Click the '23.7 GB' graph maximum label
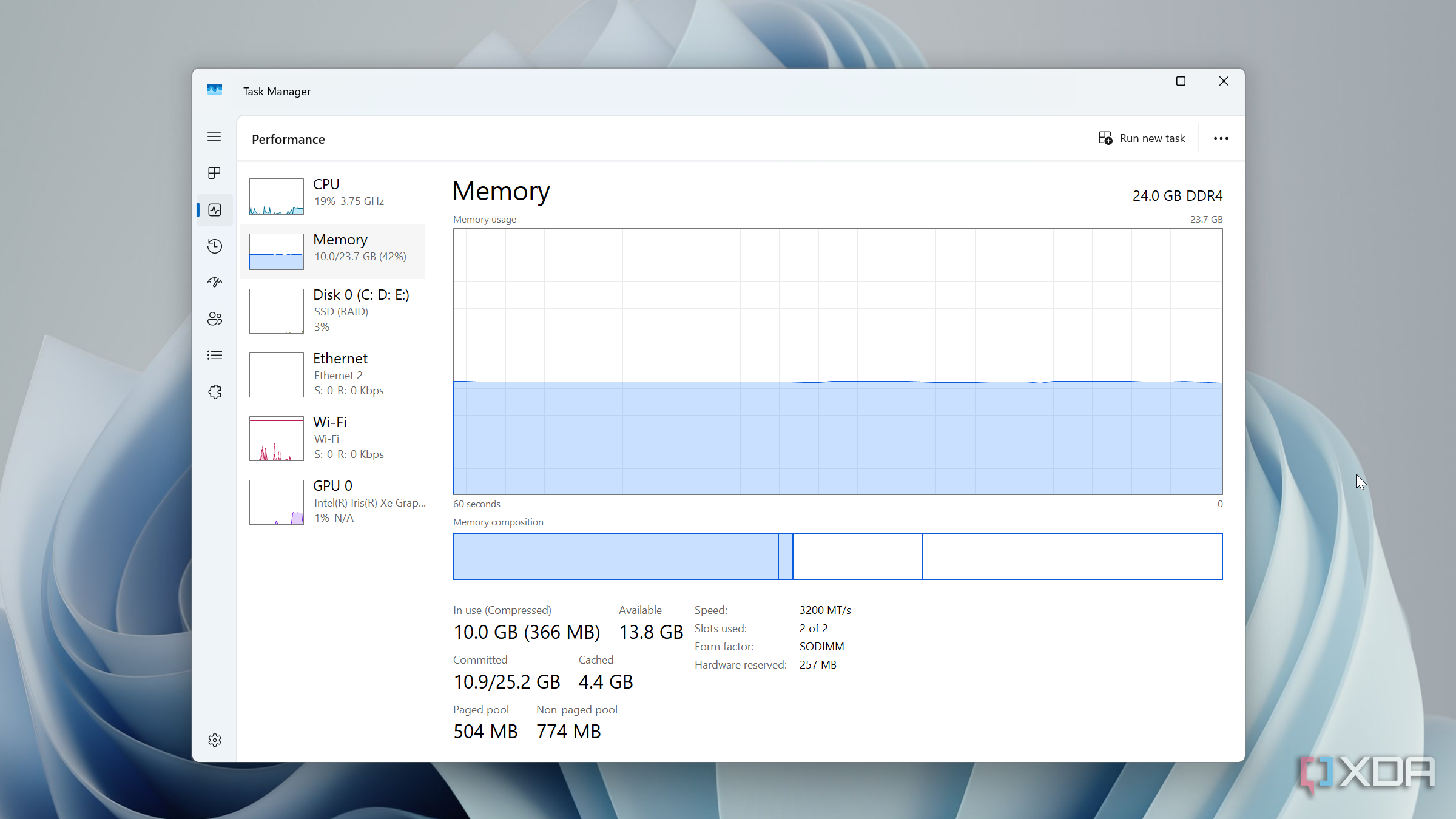Viewport: 1456px width, 819px height. click(1206, 220)
